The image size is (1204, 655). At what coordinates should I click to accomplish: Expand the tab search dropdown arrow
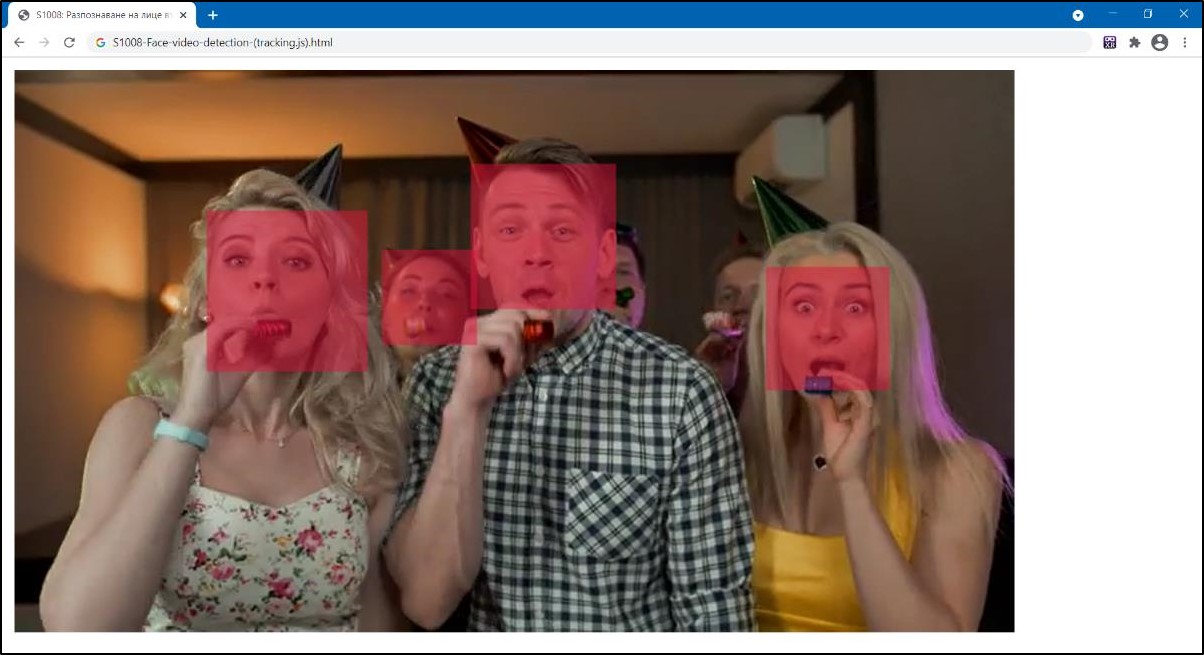coord(1078,15)
